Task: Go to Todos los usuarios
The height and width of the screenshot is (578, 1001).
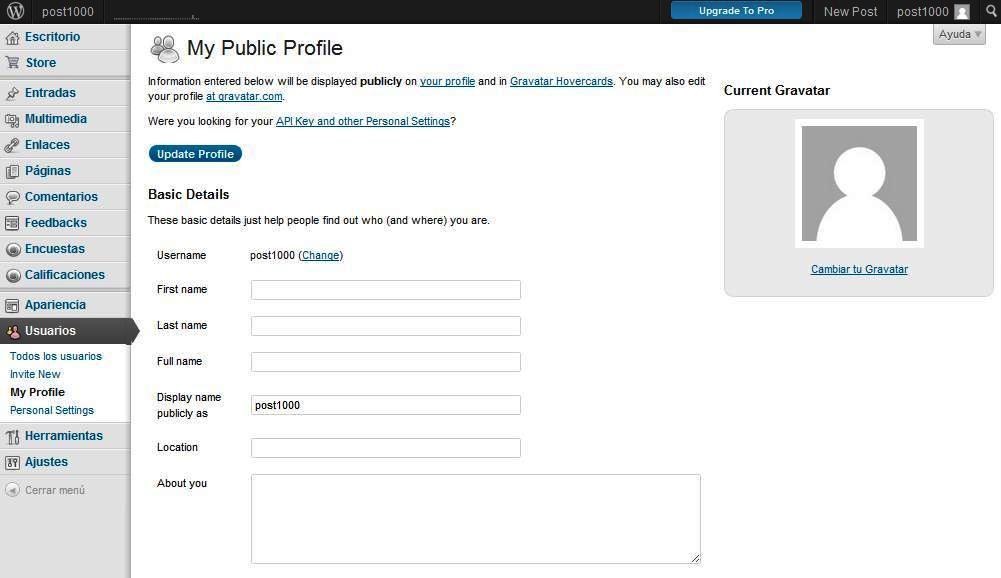Action: point(56,356)
